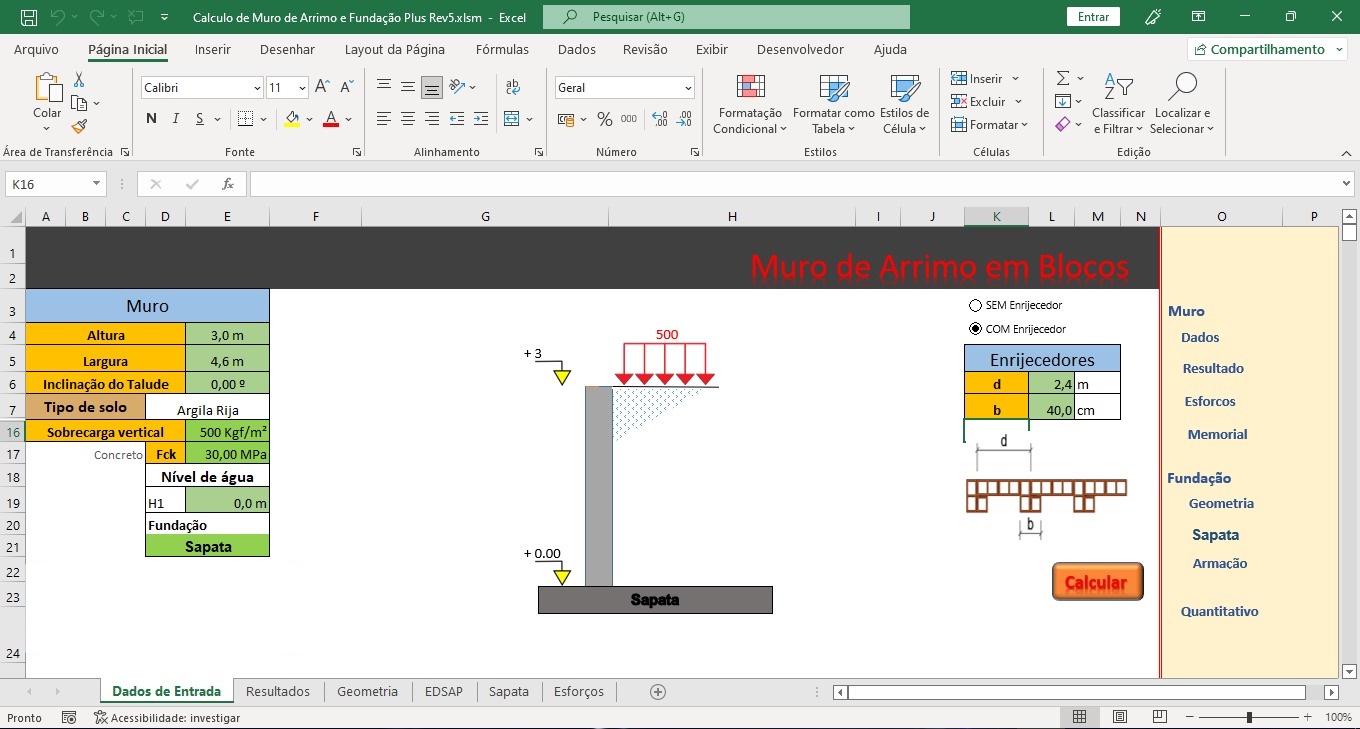1360x729 pixels.
Task: Click Increase Decimal icon
Action: pyautogui.click(x=660, y=119)
